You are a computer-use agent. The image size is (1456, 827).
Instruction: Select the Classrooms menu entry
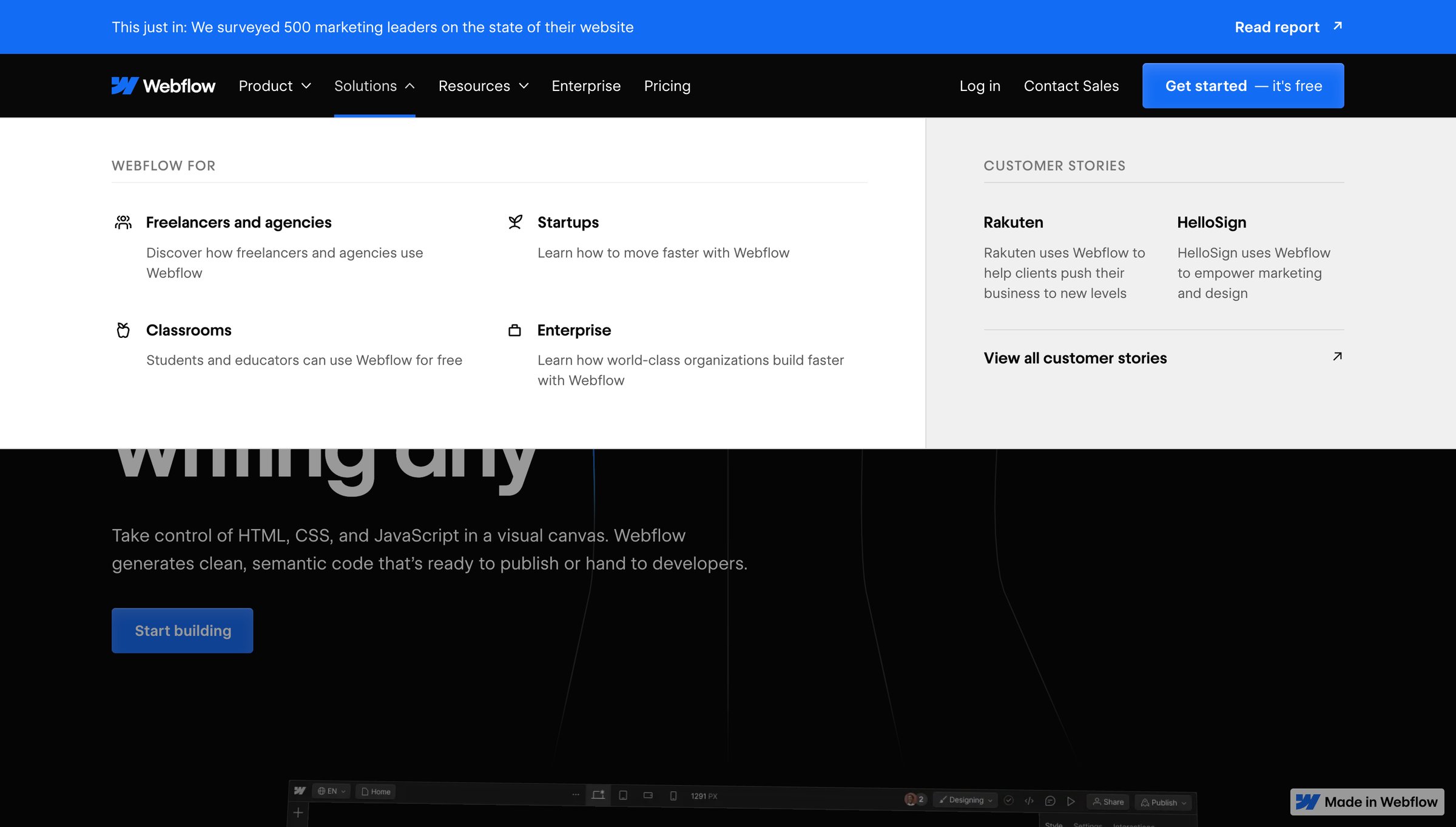click(289, 345)
